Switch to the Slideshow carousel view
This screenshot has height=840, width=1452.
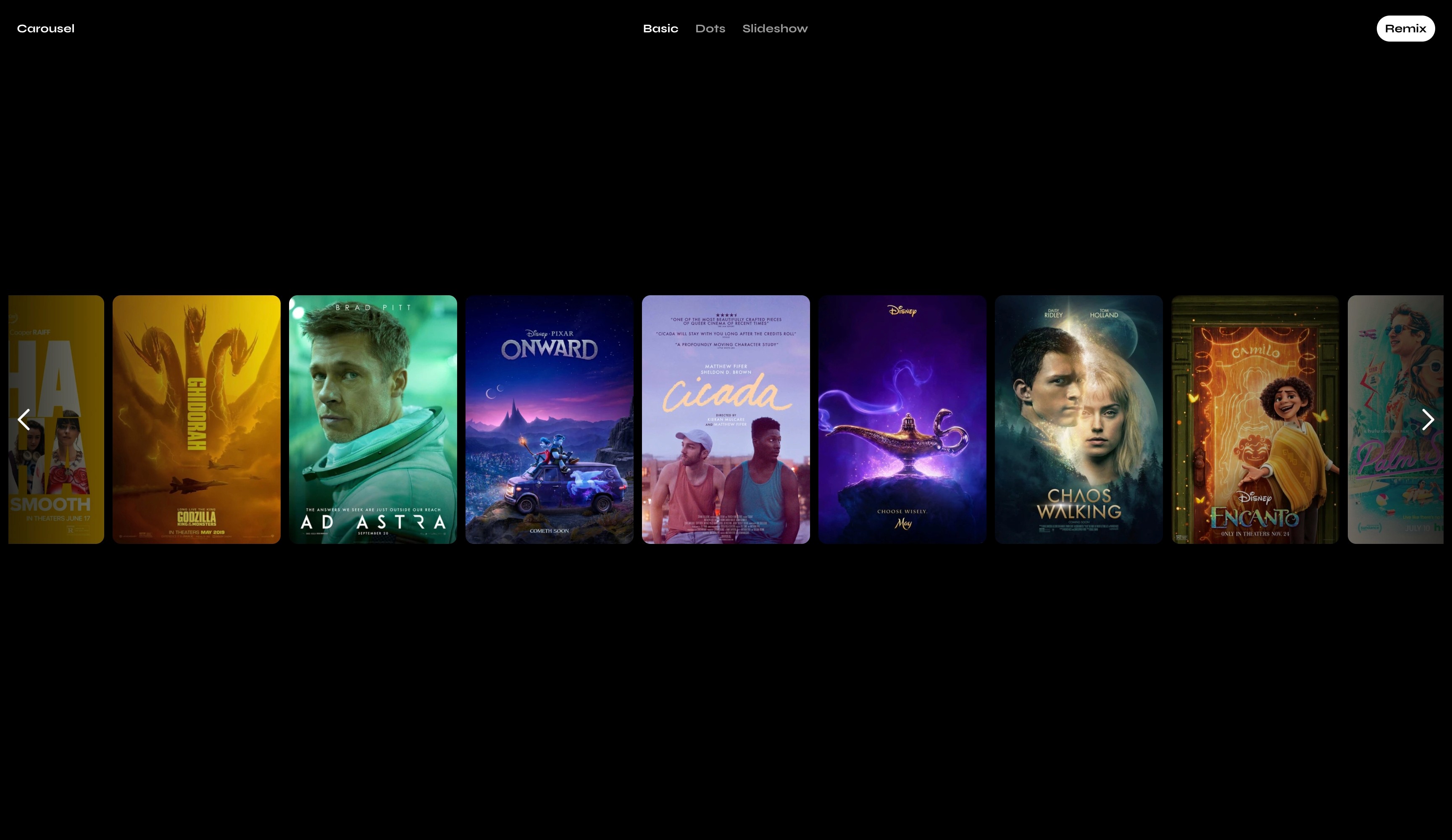tap(775, 28)
